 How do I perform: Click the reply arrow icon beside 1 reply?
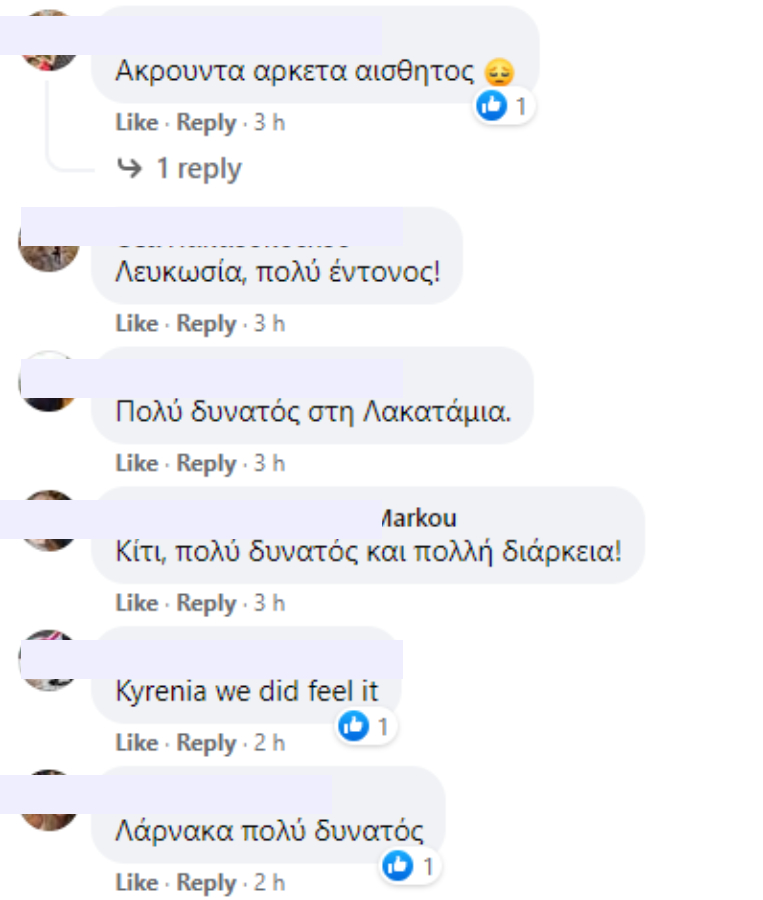click(x=129, y=168)
